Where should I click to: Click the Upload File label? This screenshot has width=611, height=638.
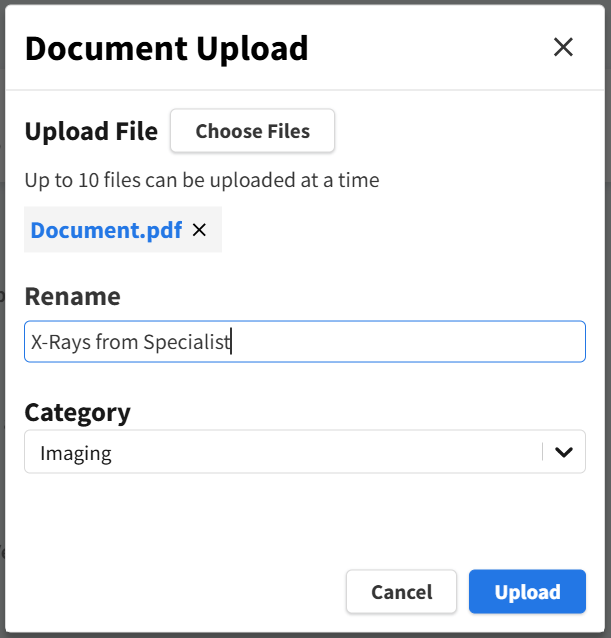point(91,131)
